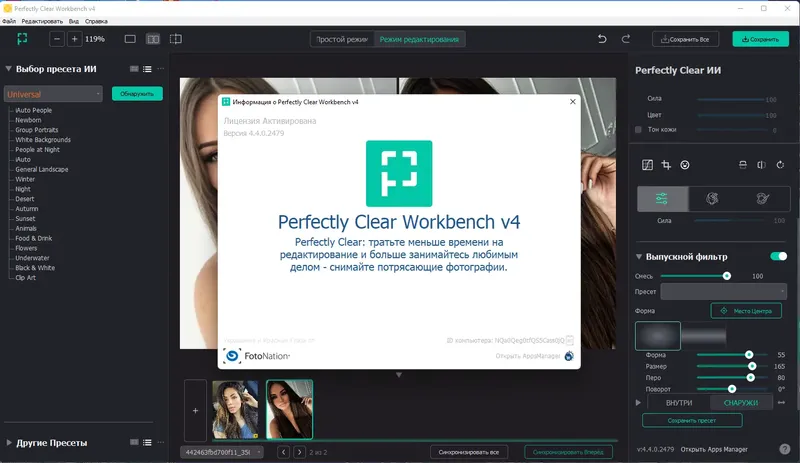Open the adjustments sliders tab
Viewport: 800px width, 463px height.
click(662, 199)
